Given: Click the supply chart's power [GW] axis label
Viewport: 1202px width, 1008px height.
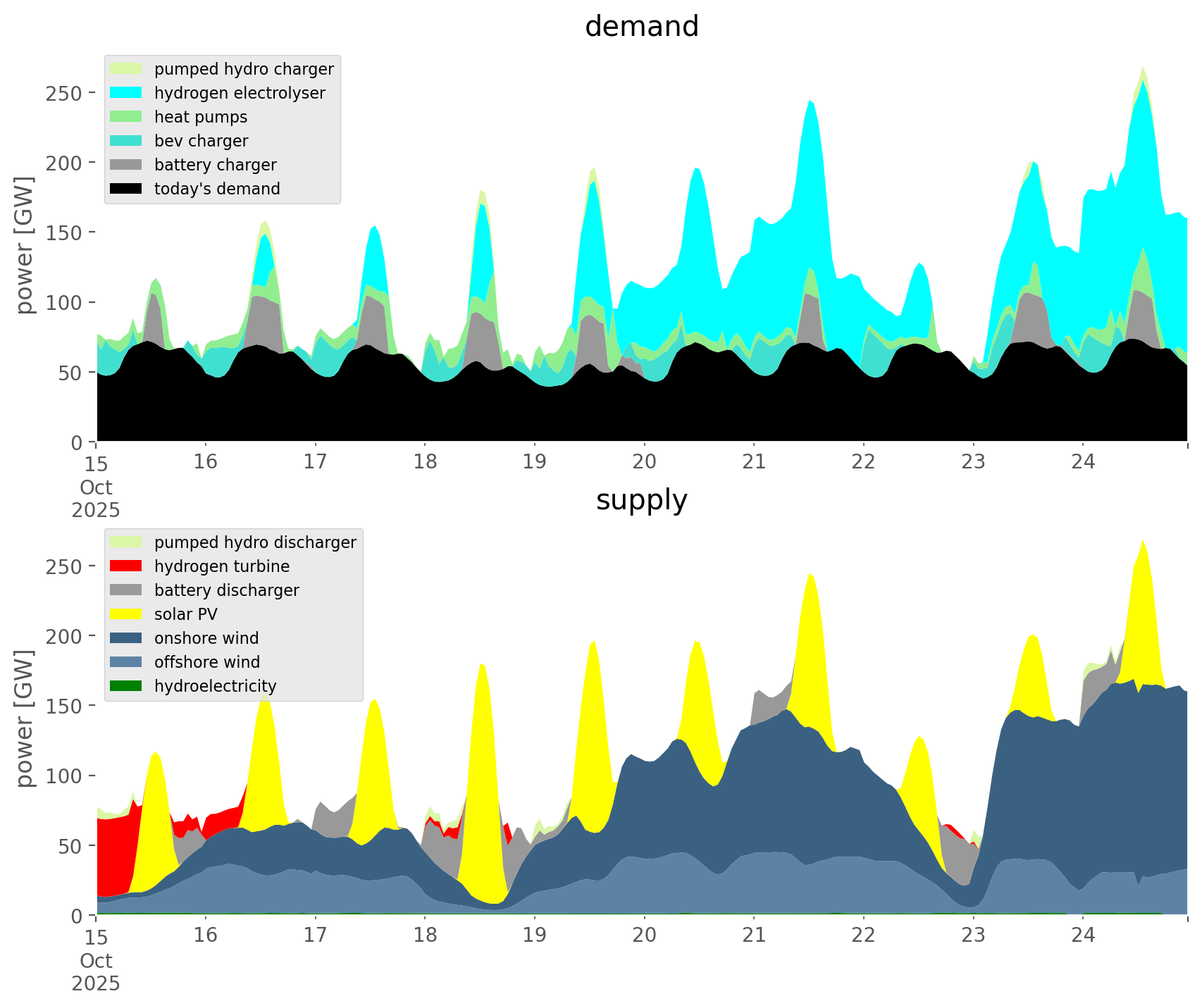Looking at the screenshot, I should coord(24,718).
